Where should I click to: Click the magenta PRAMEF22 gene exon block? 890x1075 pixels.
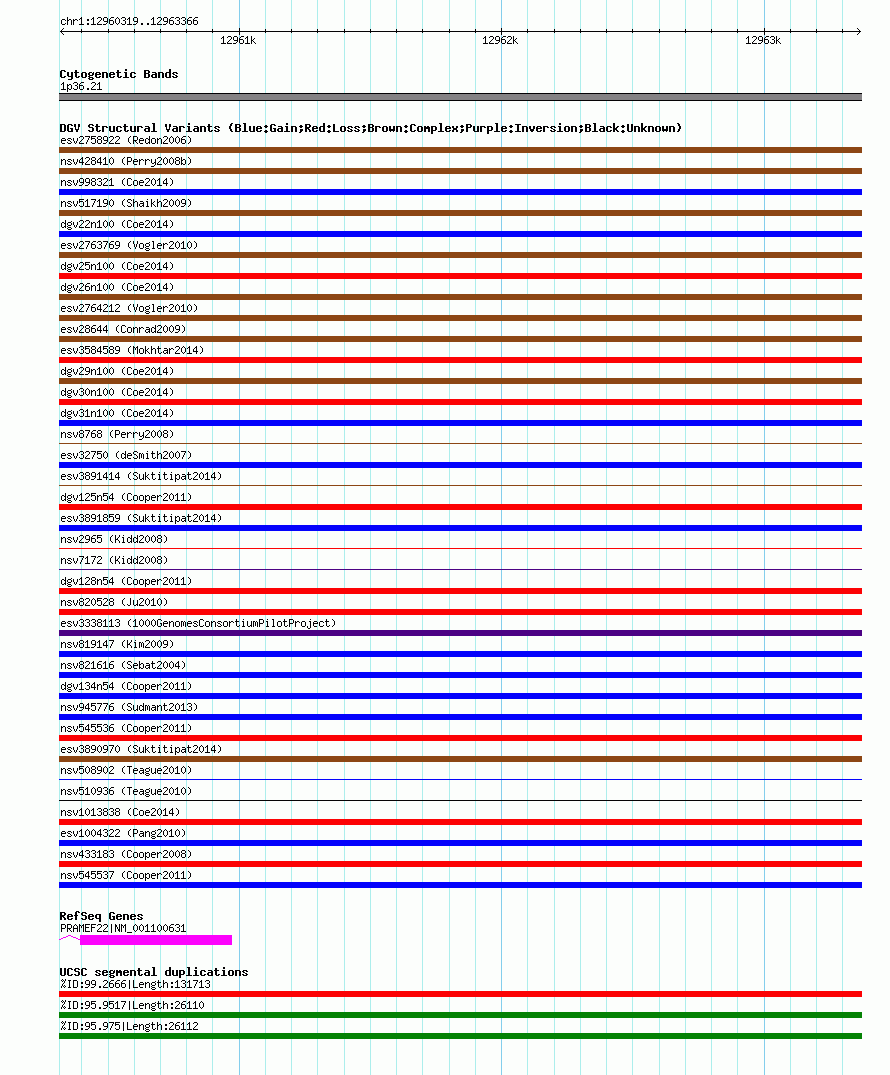click(x=156, y=940)
